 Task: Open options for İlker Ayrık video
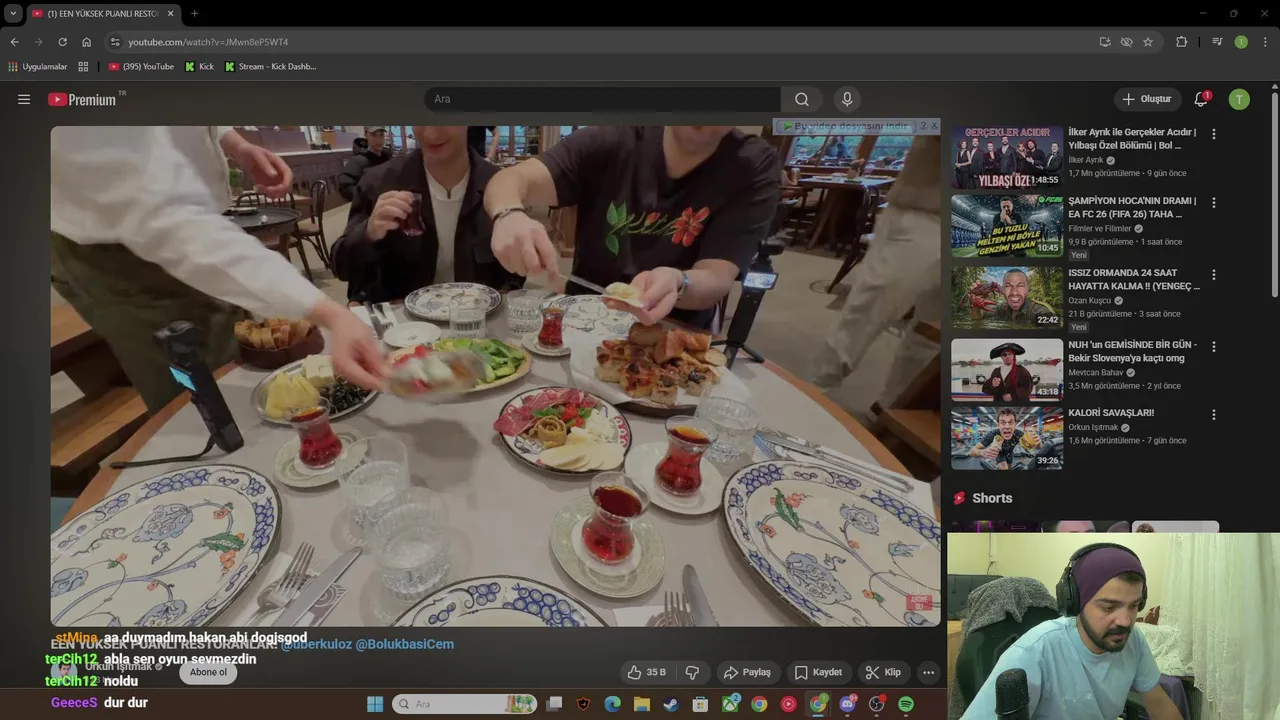coord(1214,134)
